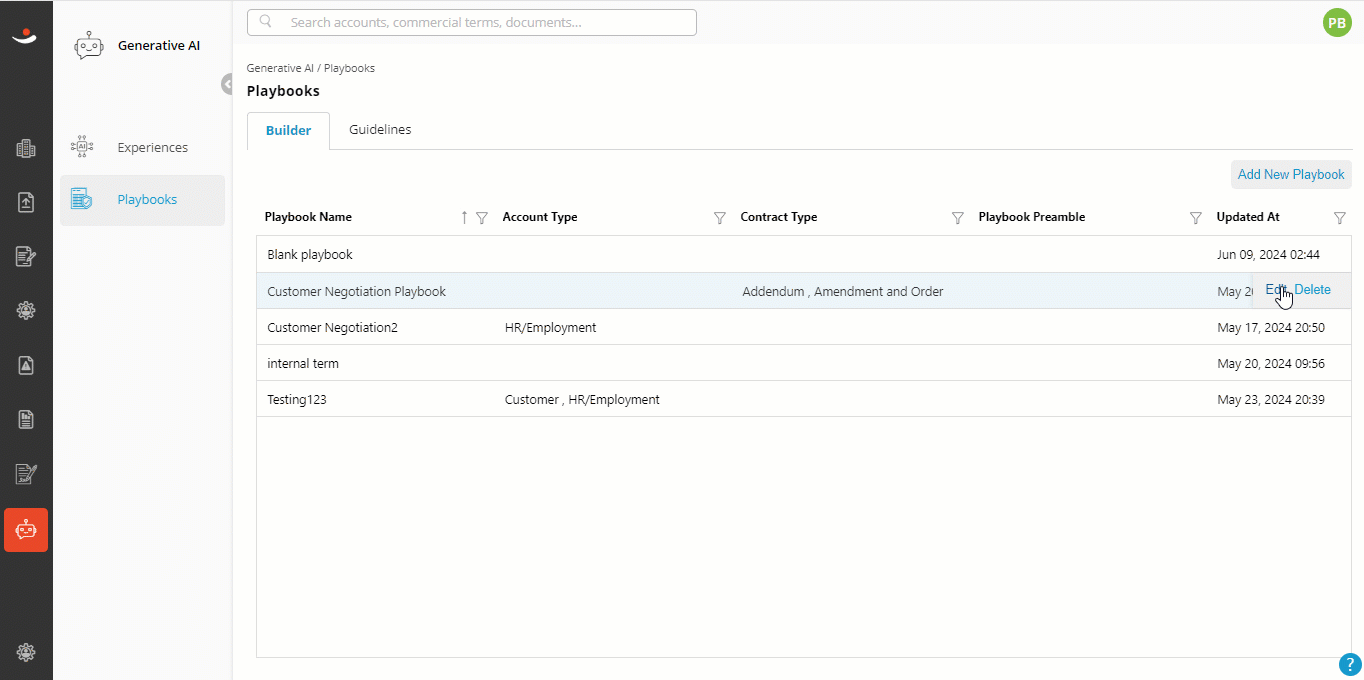
Task: Open the document report icon in the sidebar
Action: 26,419
